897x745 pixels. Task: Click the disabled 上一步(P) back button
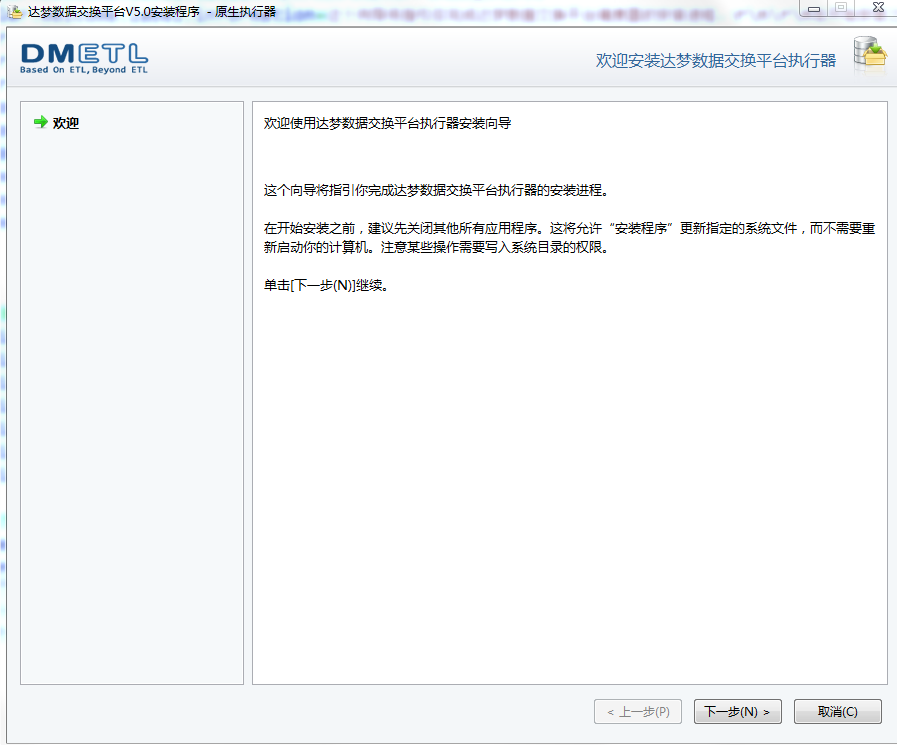coord(638,711)
